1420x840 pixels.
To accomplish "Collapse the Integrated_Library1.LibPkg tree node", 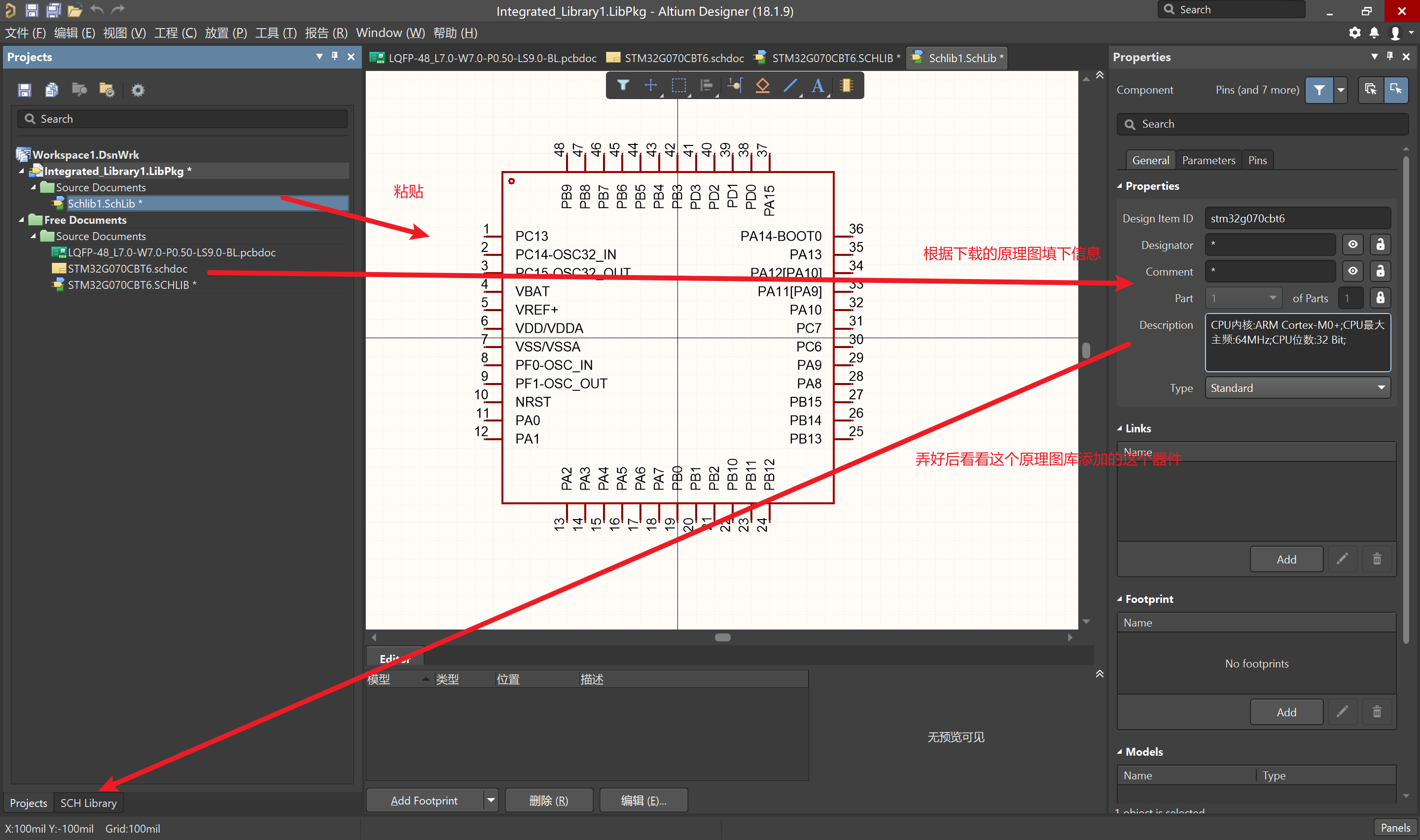I will coord(22,171).
